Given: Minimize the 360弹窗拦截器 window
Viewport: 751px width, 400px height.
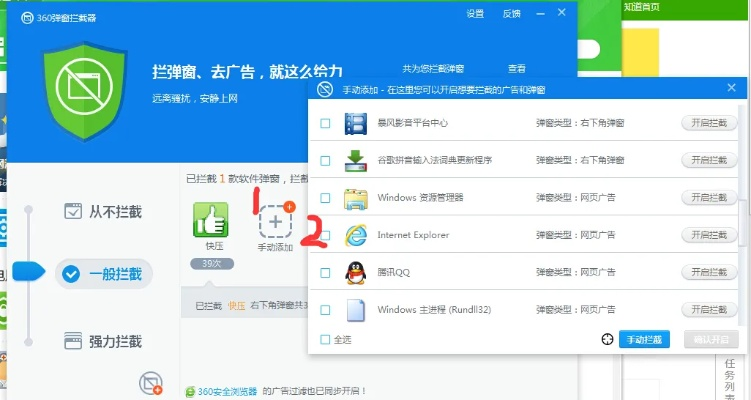Looking at the screenshot, I should click(x=541, y=14).
